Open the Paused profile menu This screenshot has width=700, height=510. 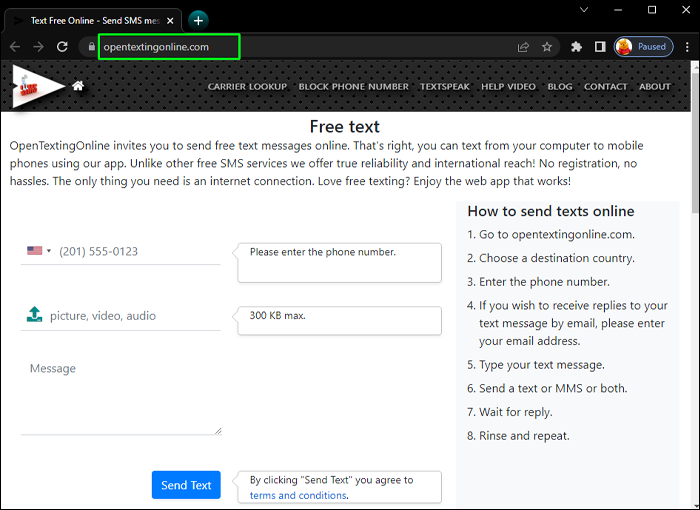(x=643, y=46)
